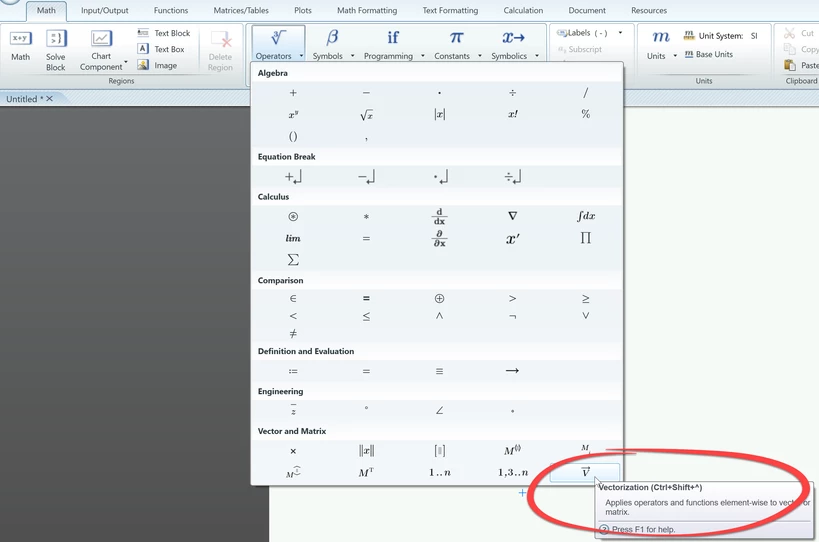Viewport: 819px width, 542px height.
Task: Insert the integral operator
Action: pyautogui.click(x=586, y=216)
